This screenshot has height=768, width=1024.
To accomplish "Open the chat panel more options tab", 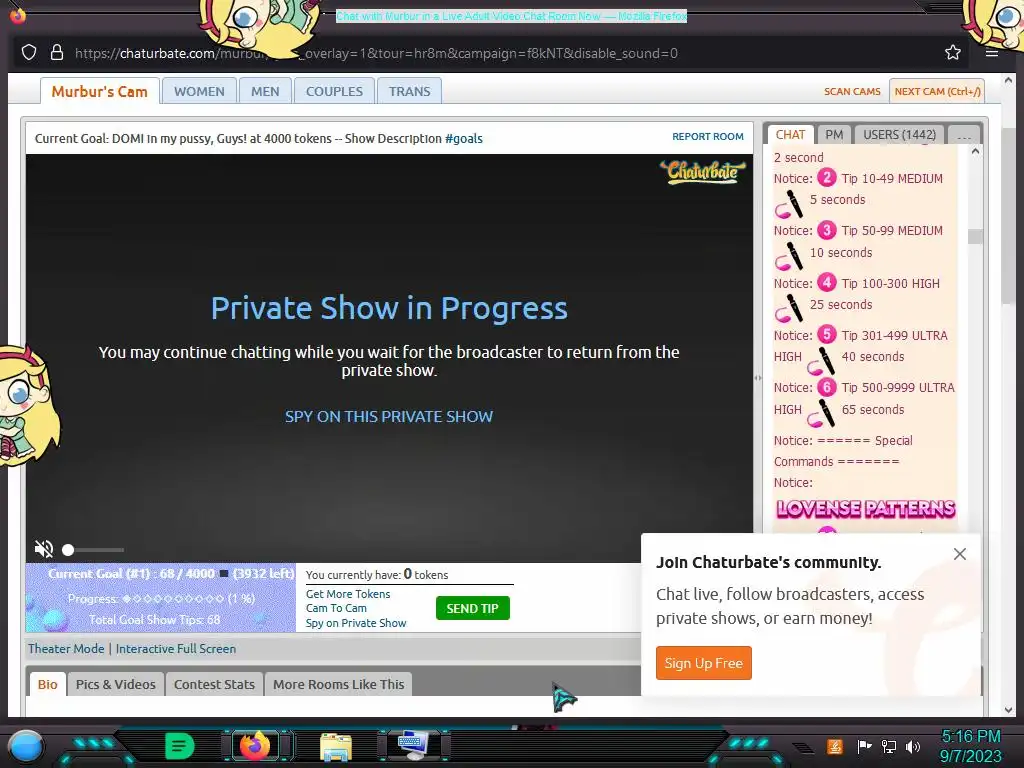I will pos(963,135).
